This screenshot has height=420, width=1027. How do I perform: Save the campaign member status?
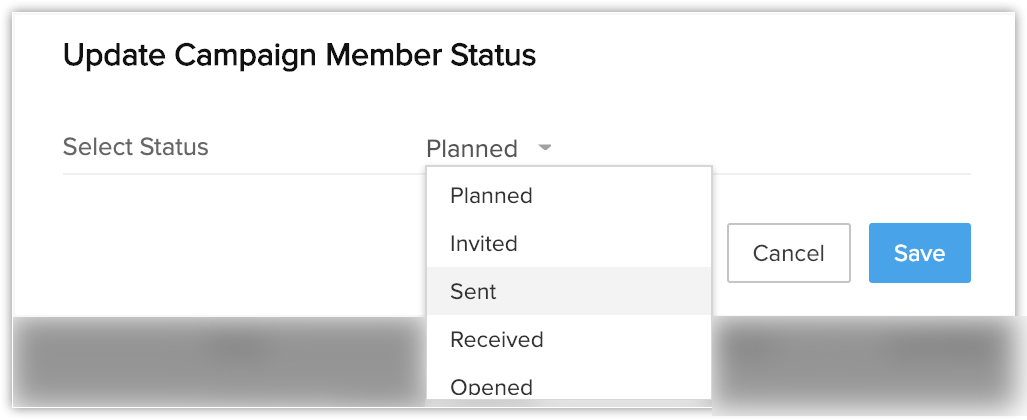(x=919, y=253)
